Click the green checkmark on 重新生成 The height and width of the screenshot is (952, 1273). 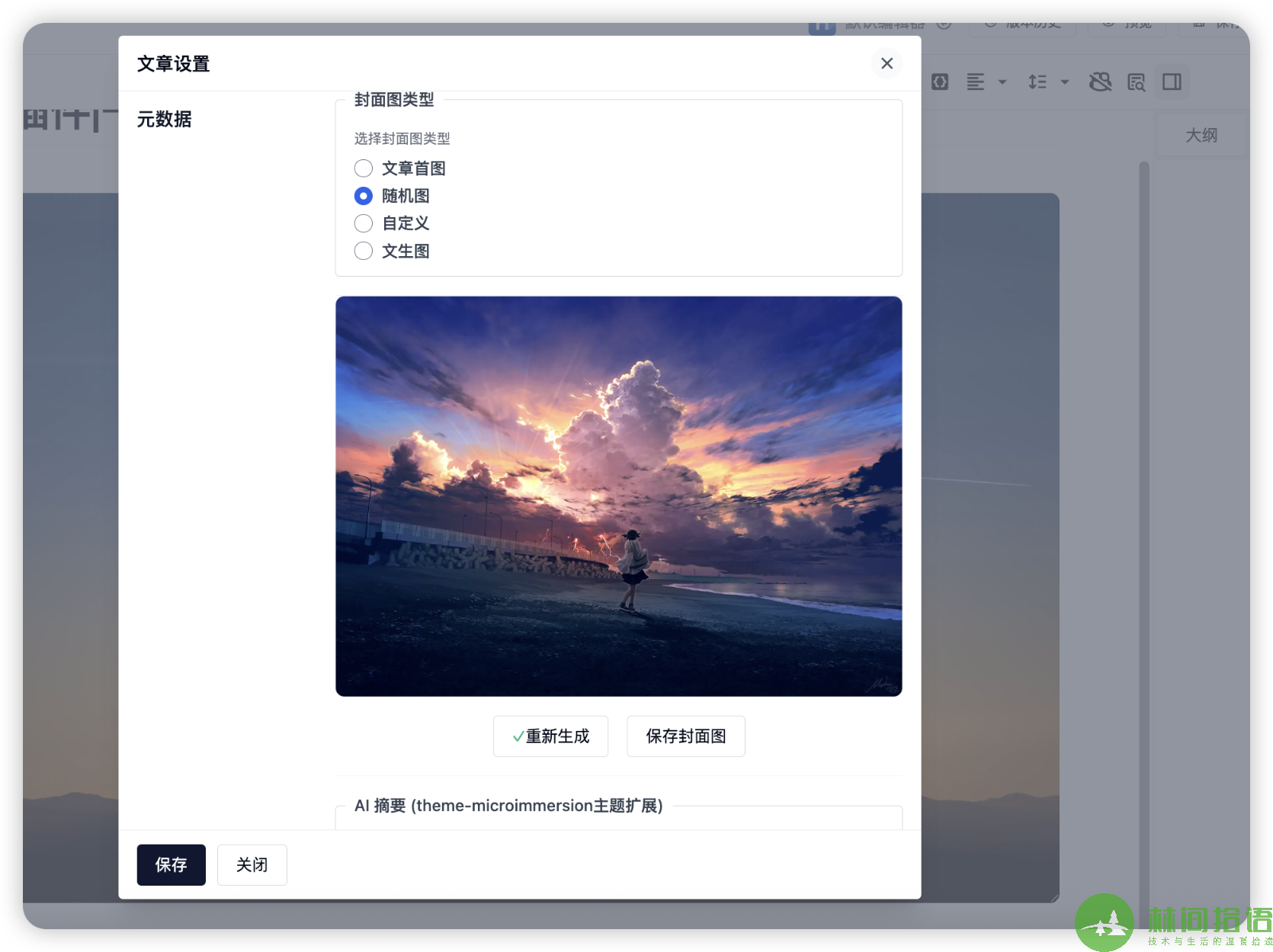coord(518,736)
